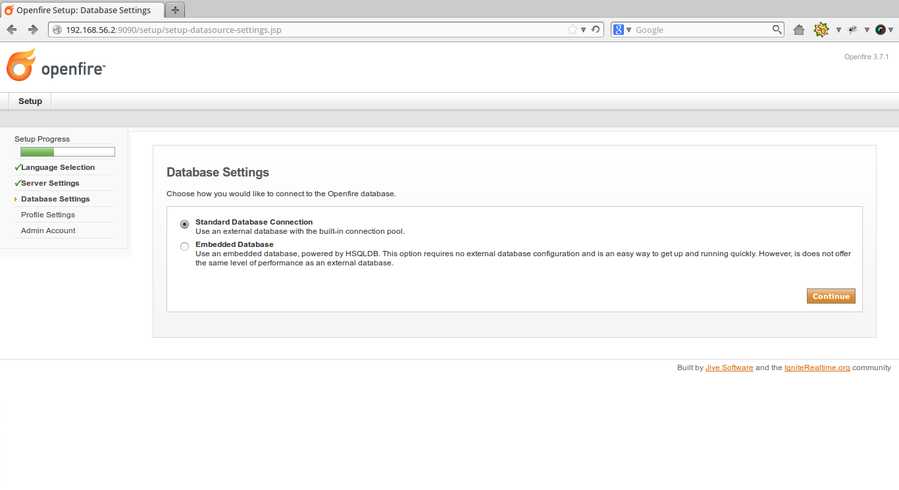Click the dark round extension icon
Image resolution: width=899 pixels, height=490 pixels.
click(x=880, y=30)
